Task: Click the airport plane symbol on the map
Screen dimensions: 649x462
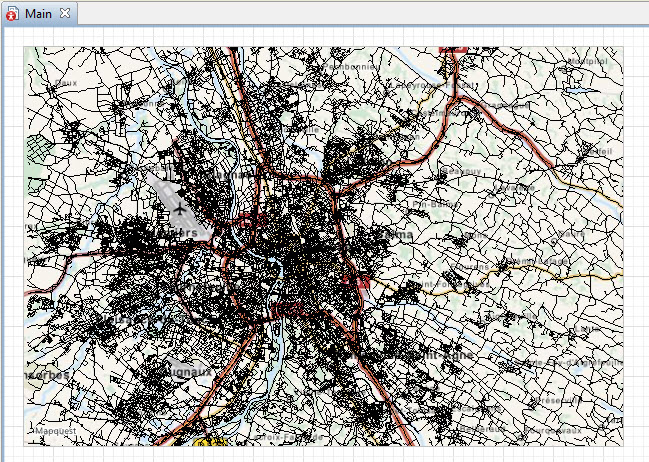Action: (x=180, y=209)
